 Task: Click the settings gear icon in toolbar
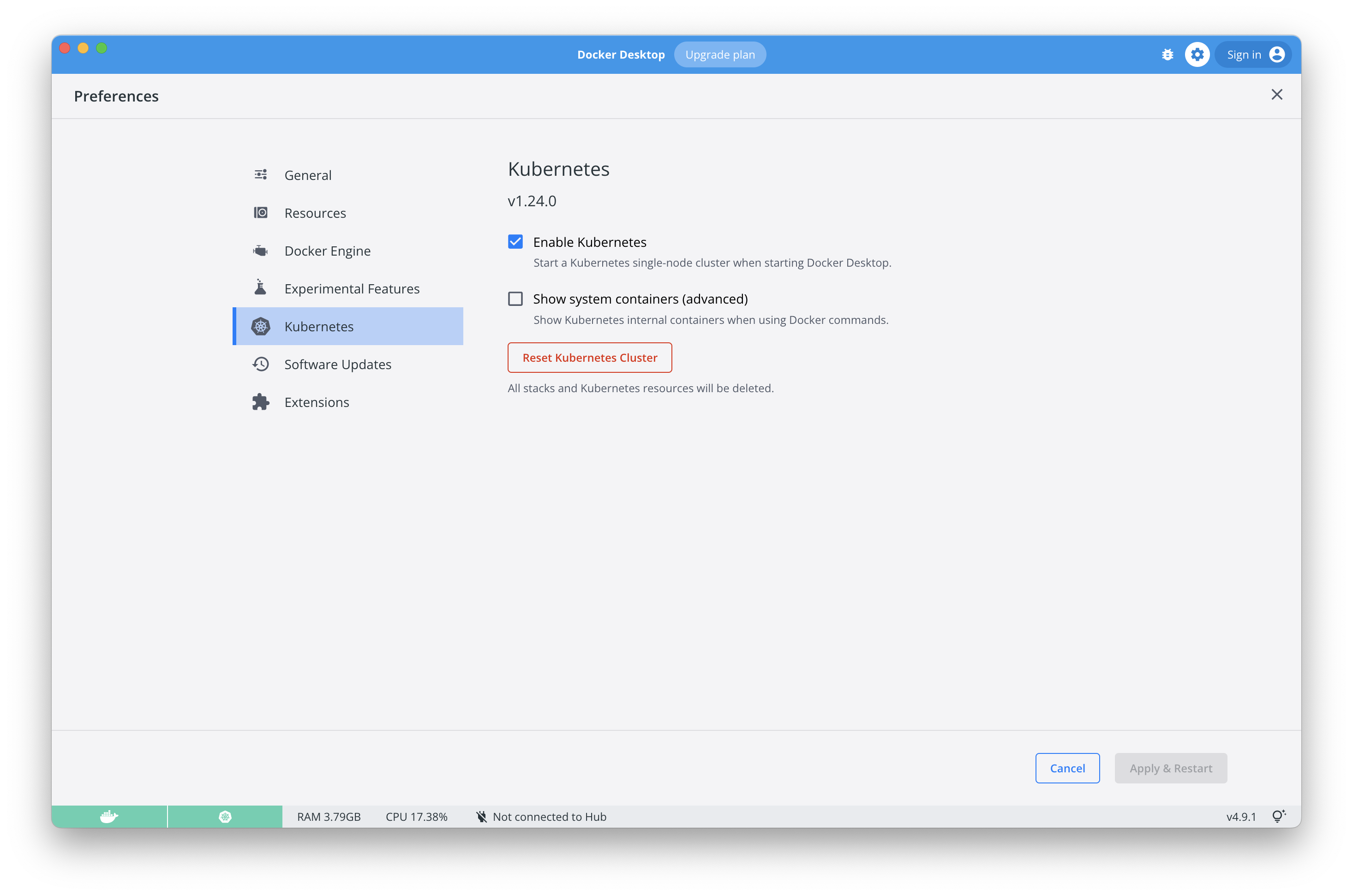point(1197,54)
